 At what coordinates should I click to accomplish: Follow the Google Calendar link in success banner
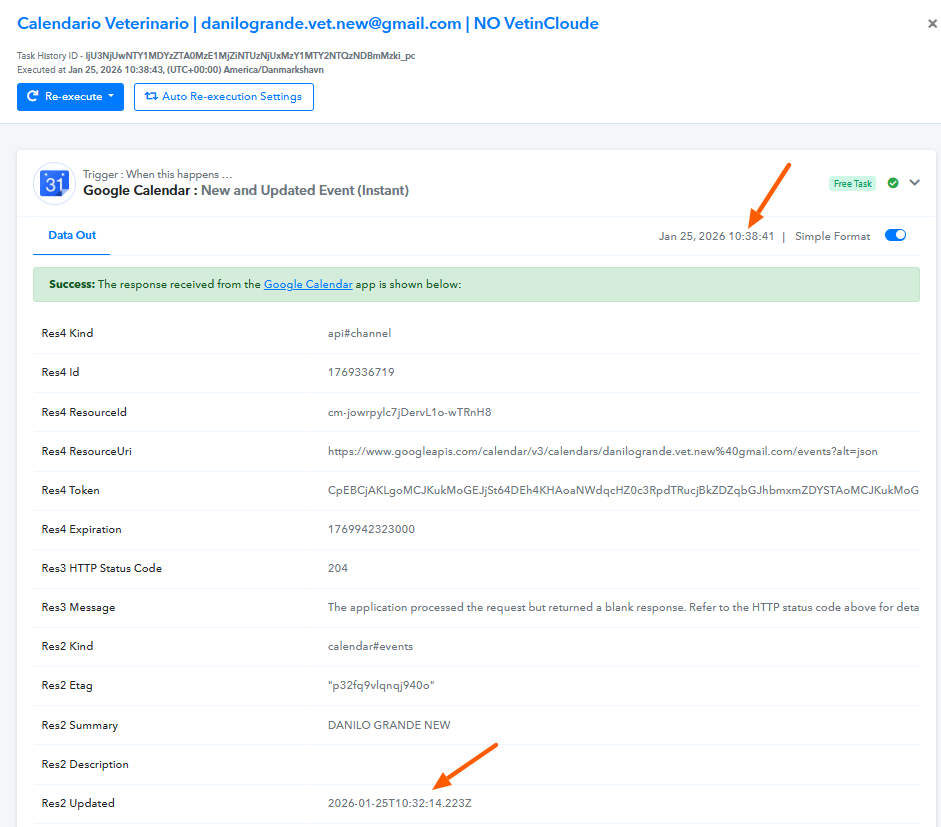click(308, 284)
